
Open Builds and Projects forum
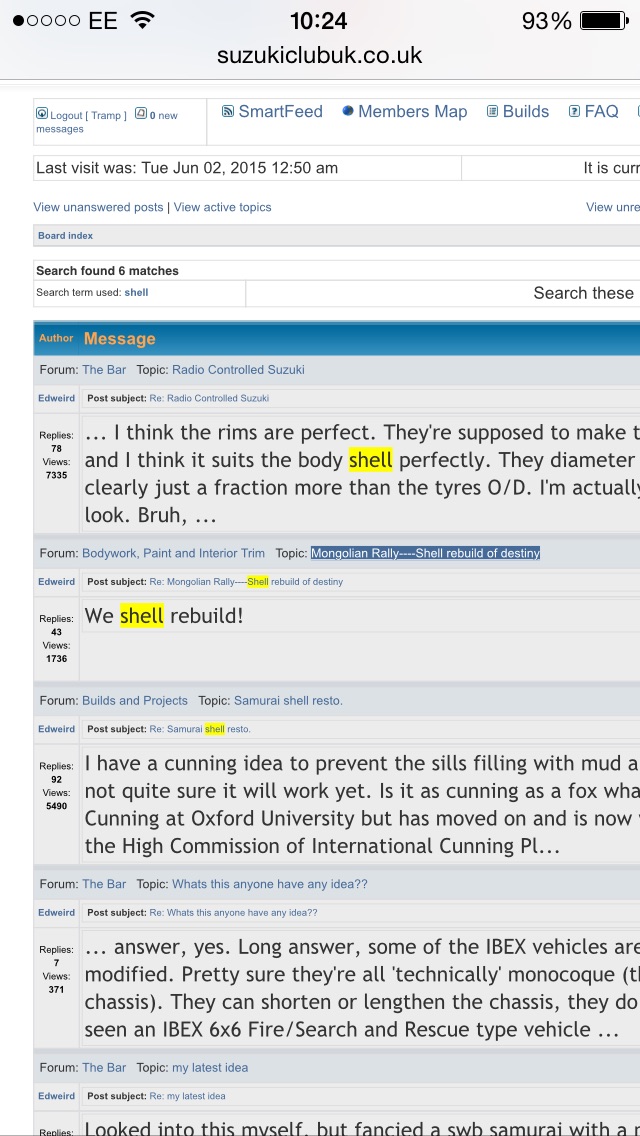pos(135,701)
